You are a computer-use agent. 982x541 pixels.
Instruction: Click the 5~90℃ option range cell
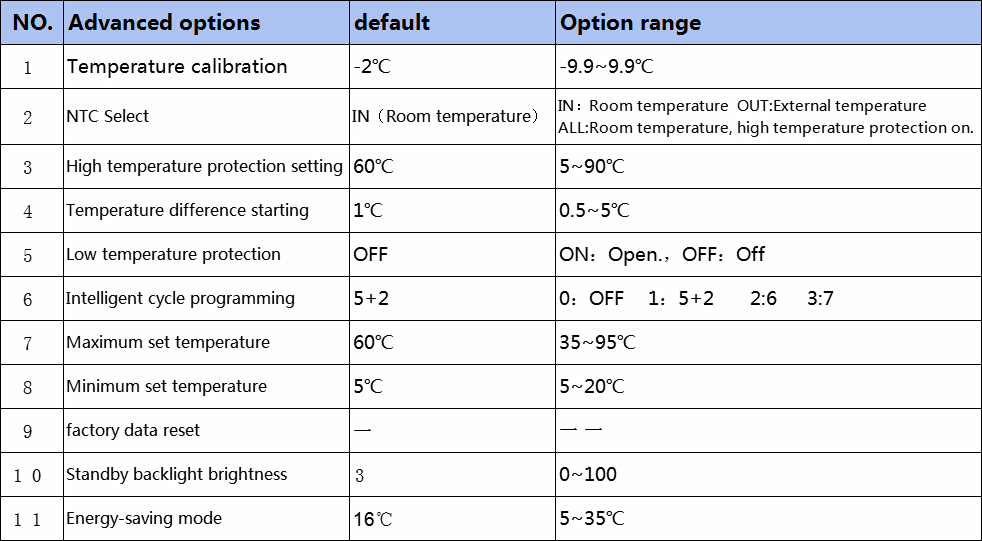[768, 167]
